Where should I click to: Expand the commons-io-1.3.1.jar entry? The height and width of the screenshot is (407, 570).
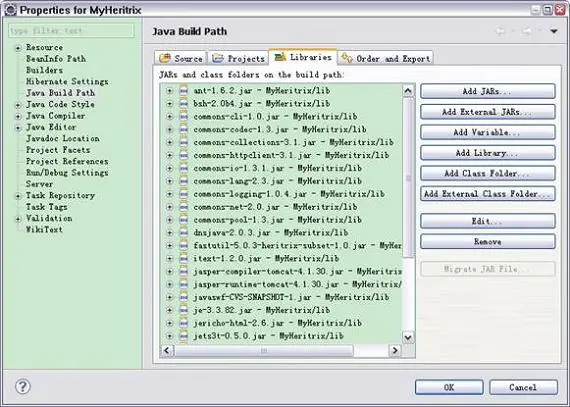click(x=169, y=168)
